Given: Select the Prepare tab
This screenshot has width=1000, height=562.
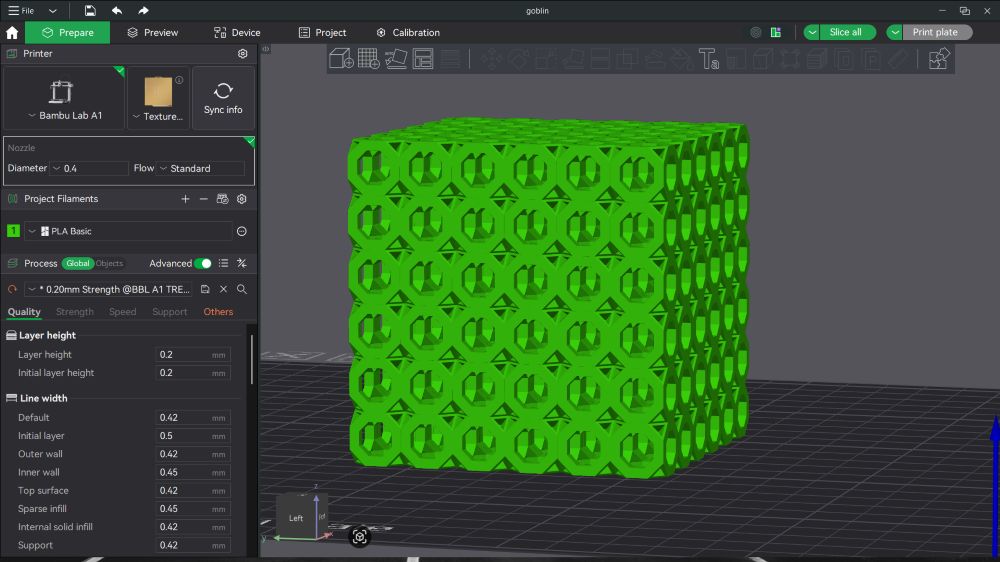Looking at the screenshot, I should (67, 33).
